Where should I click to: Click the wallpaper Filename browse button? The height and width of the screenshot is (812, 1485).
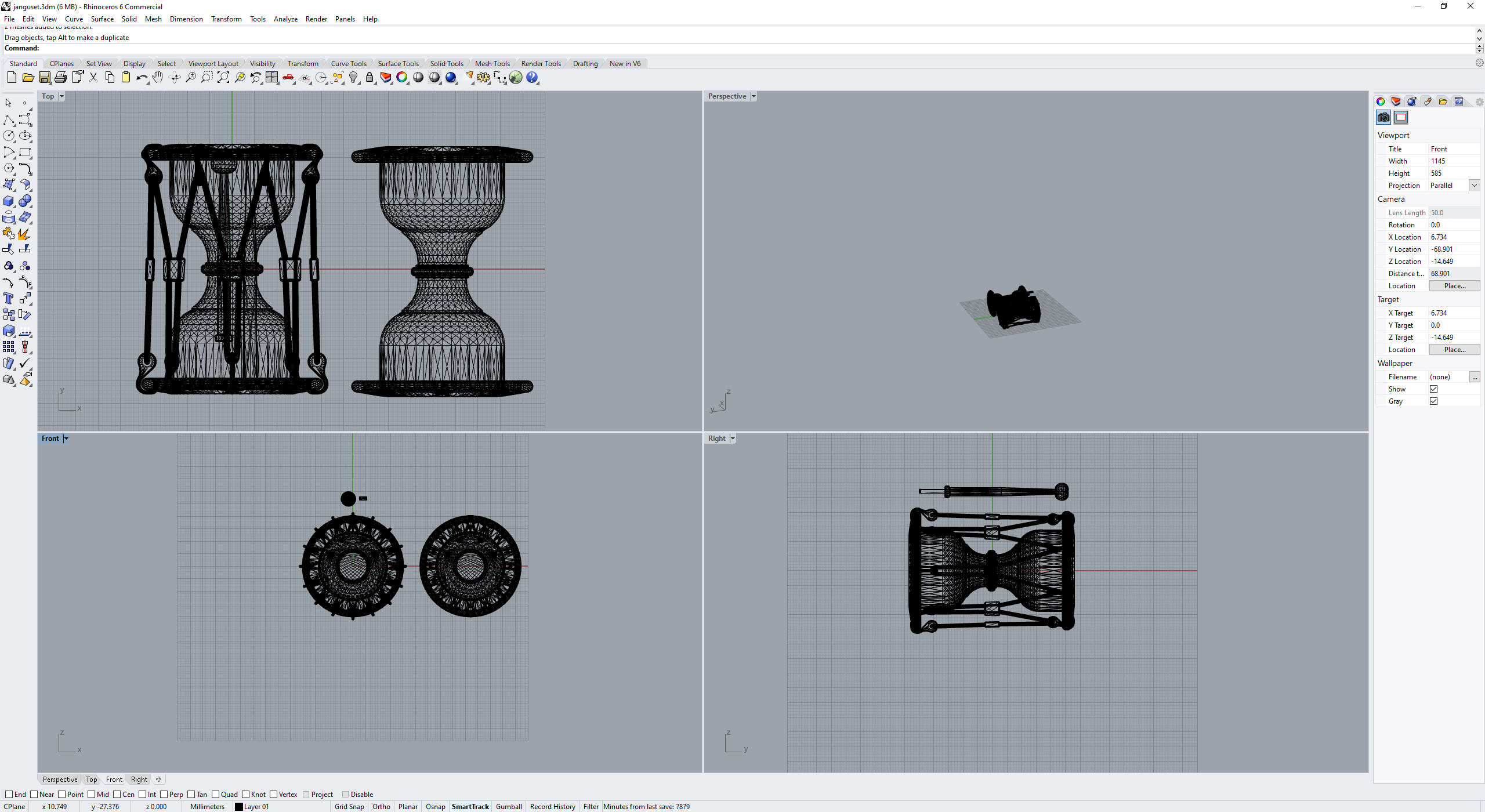tap(1474, 377)
